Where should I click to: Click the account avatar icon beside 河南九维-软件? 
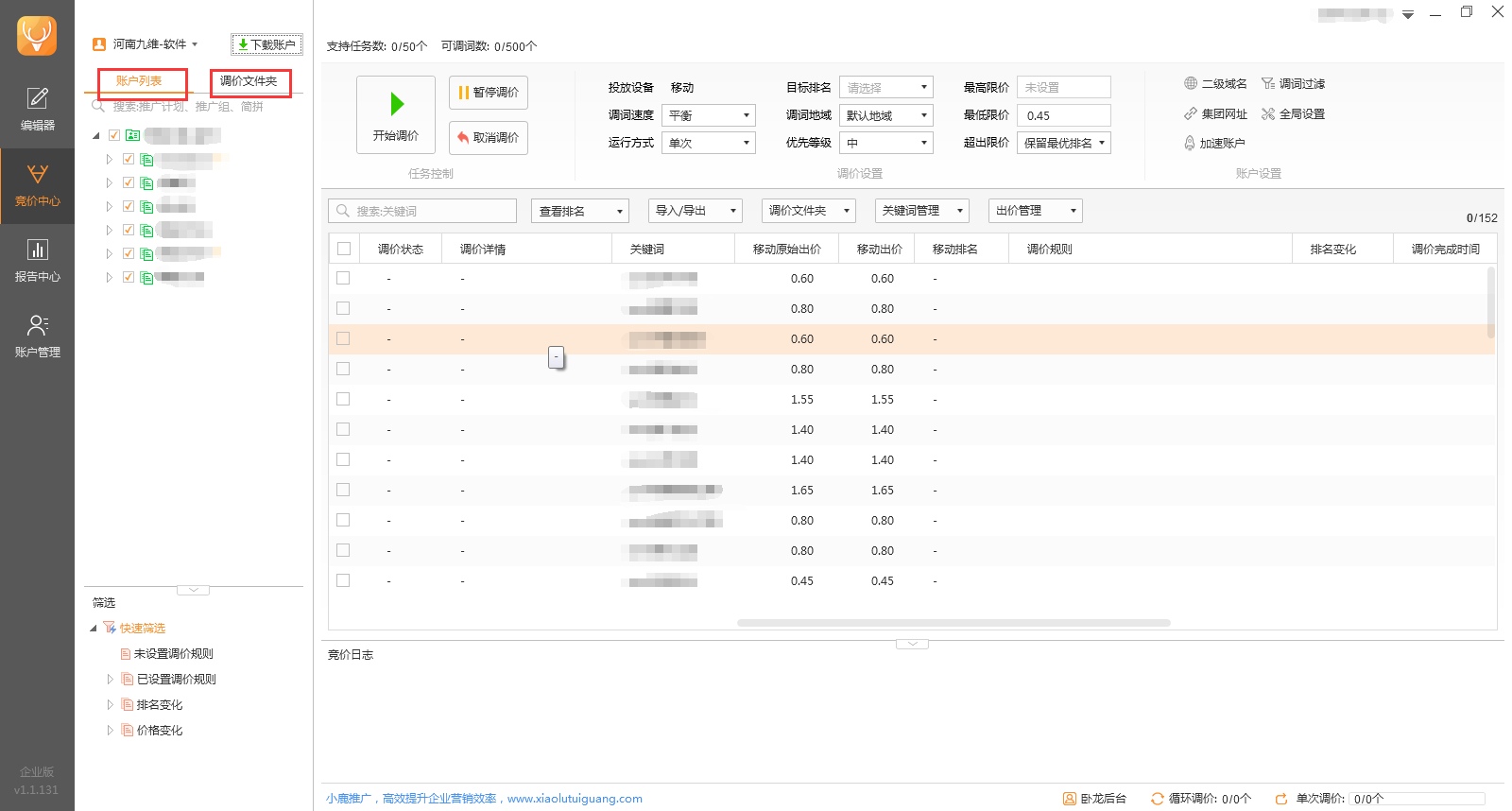coord(99,44)
